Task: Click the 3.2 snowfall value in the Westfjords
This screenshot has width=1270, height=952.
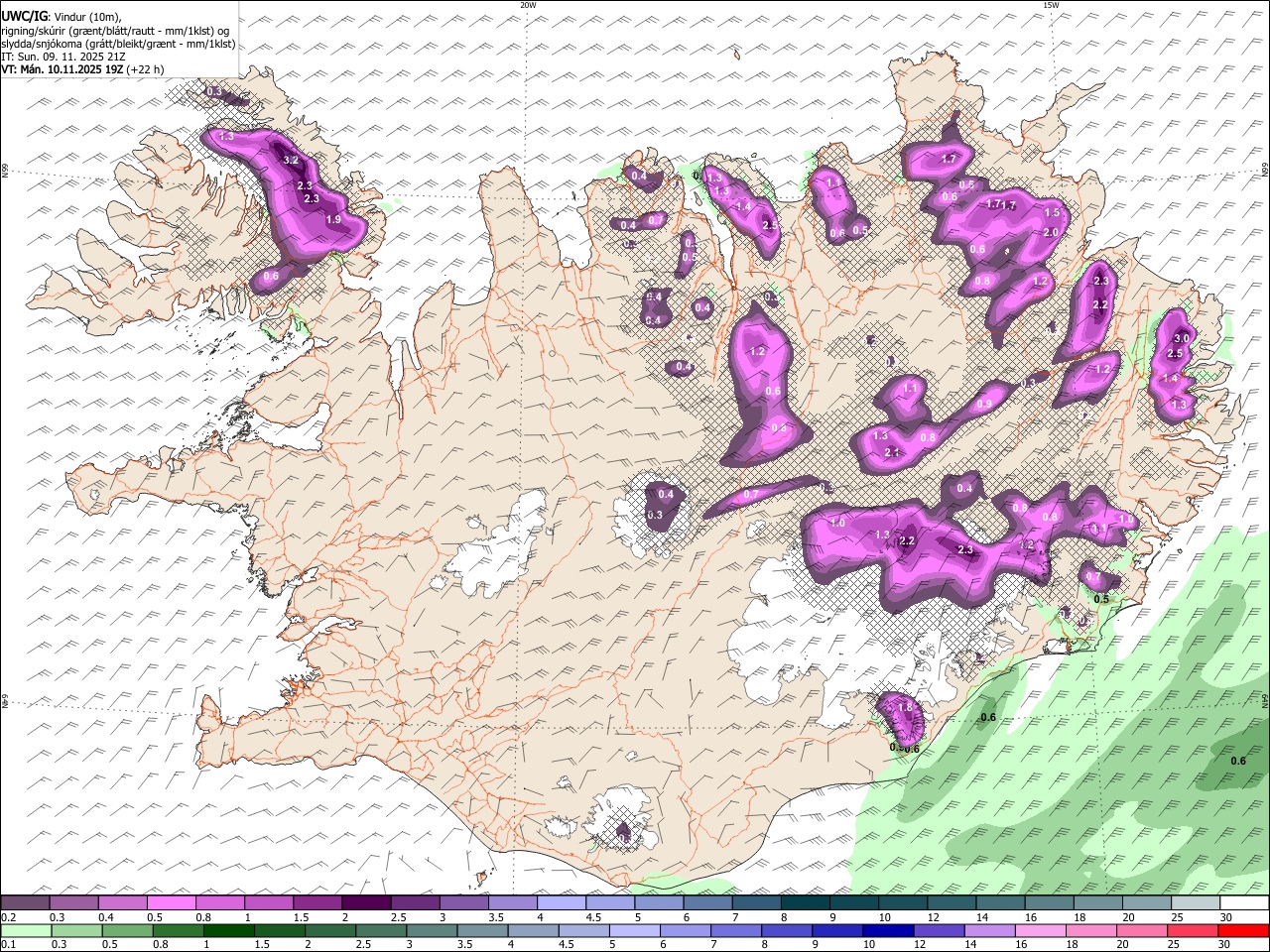Action: click(x=291, y=160)
